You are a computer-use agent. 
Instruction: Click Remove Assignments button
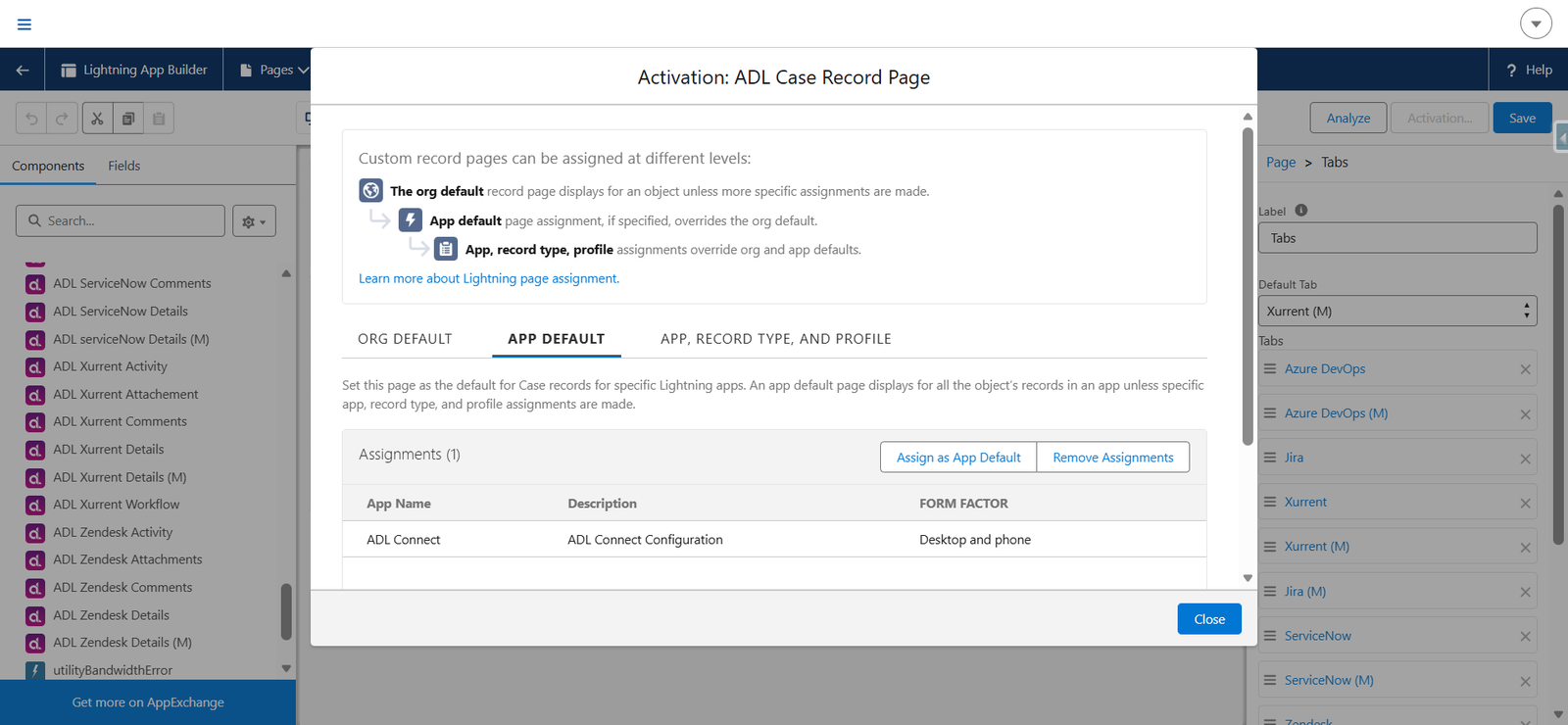click(1113, 458)
